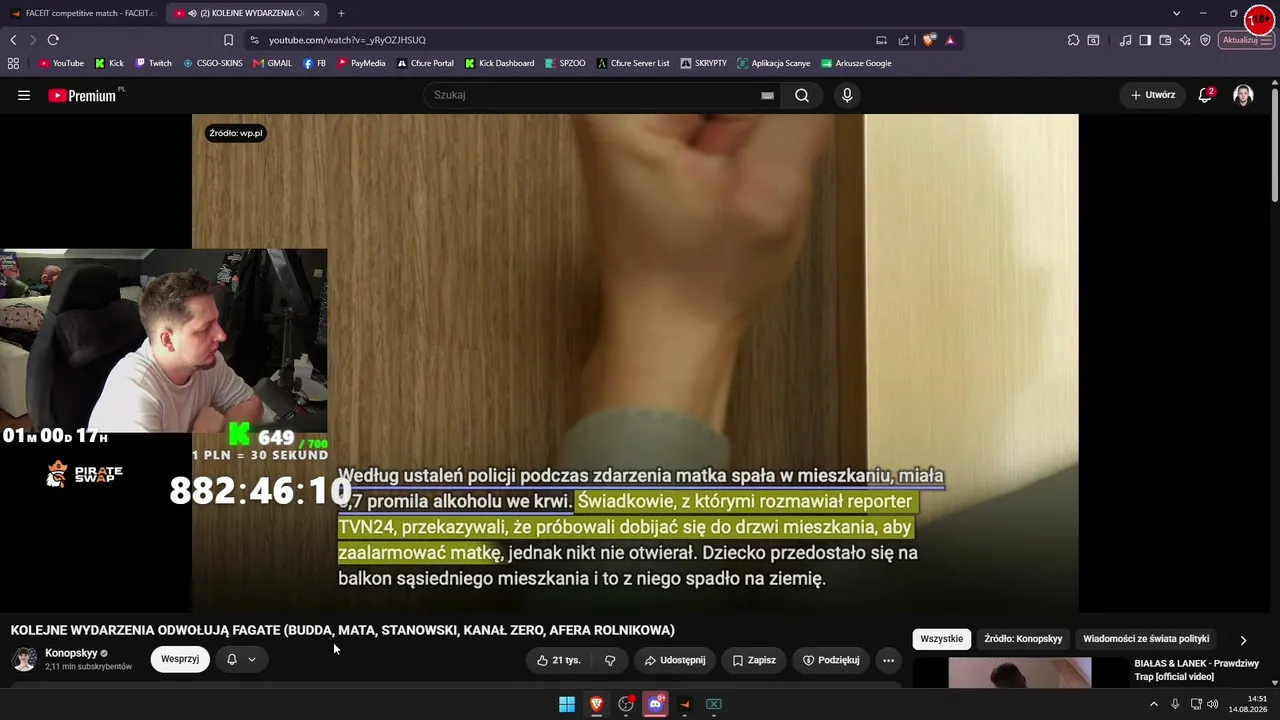This screenshot has width=1280, height=720.
Task: Open more actions three-dot menu under video
Action: click(x=888, y=660)
